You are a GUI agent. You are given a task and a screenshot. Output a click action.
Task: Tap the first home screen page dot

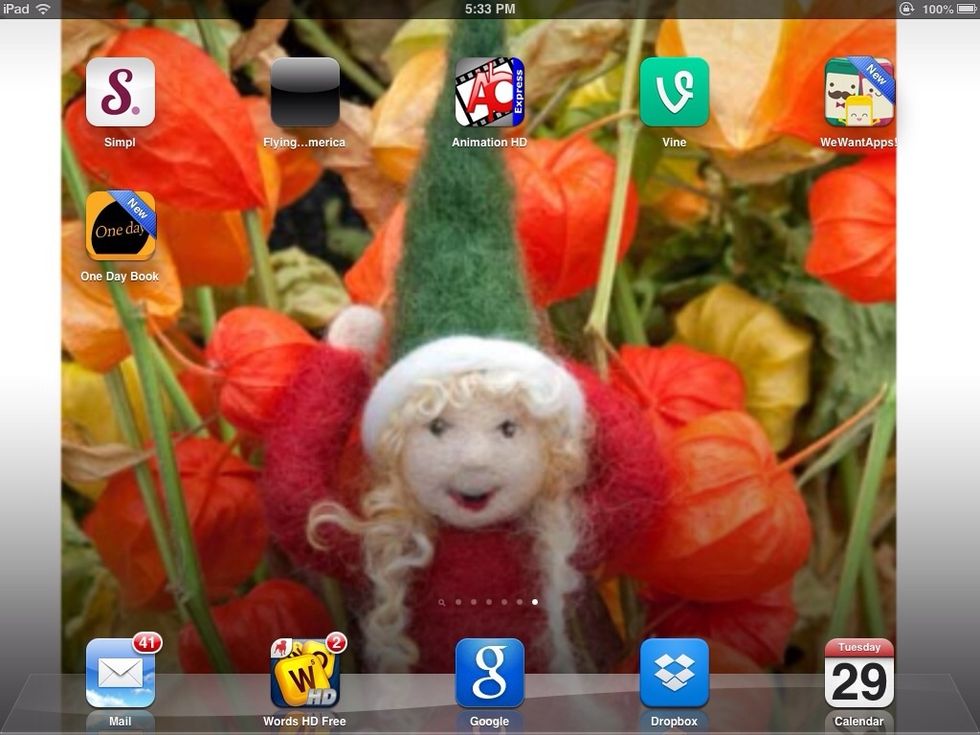click(458, 603)
